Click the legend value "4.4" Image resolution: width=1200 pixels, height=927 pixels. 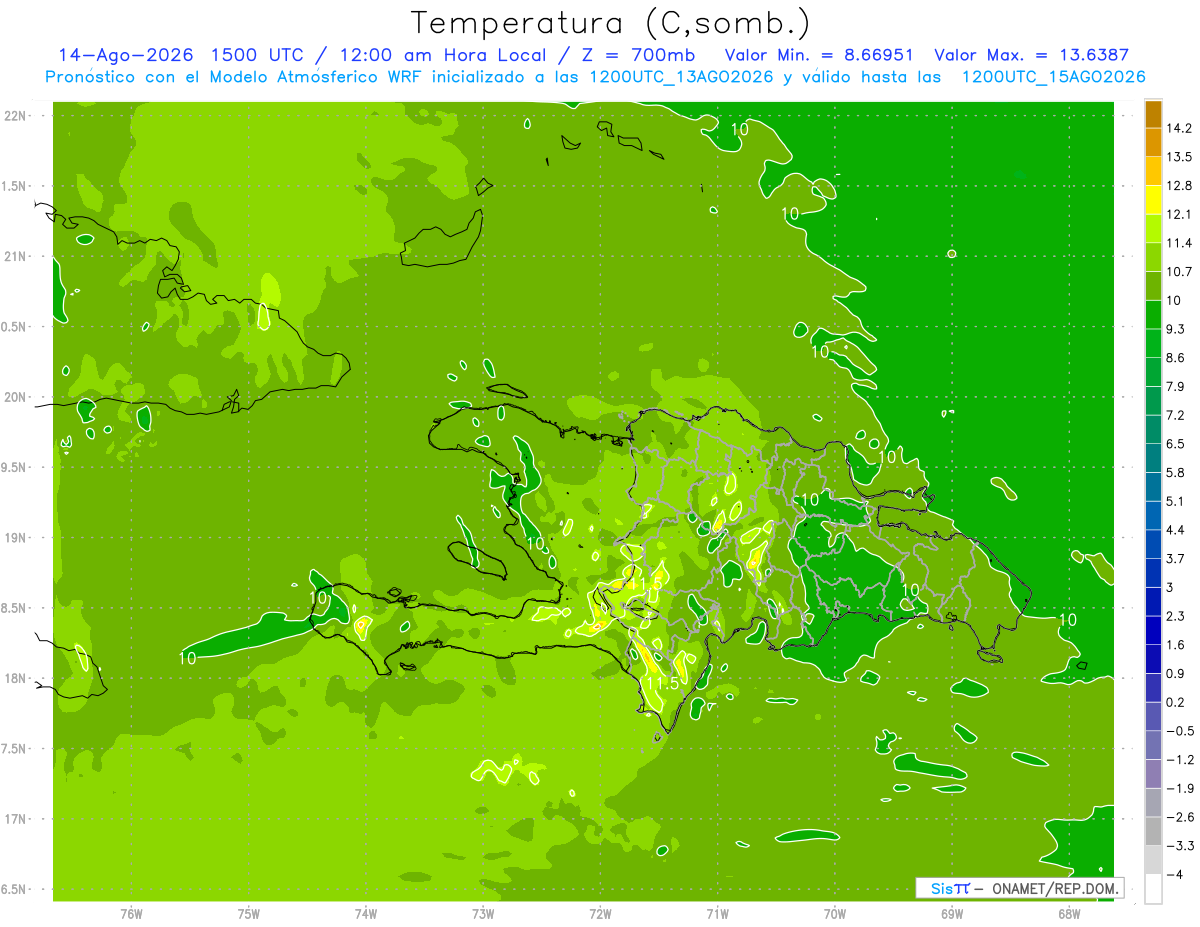tap(1175, 530)
